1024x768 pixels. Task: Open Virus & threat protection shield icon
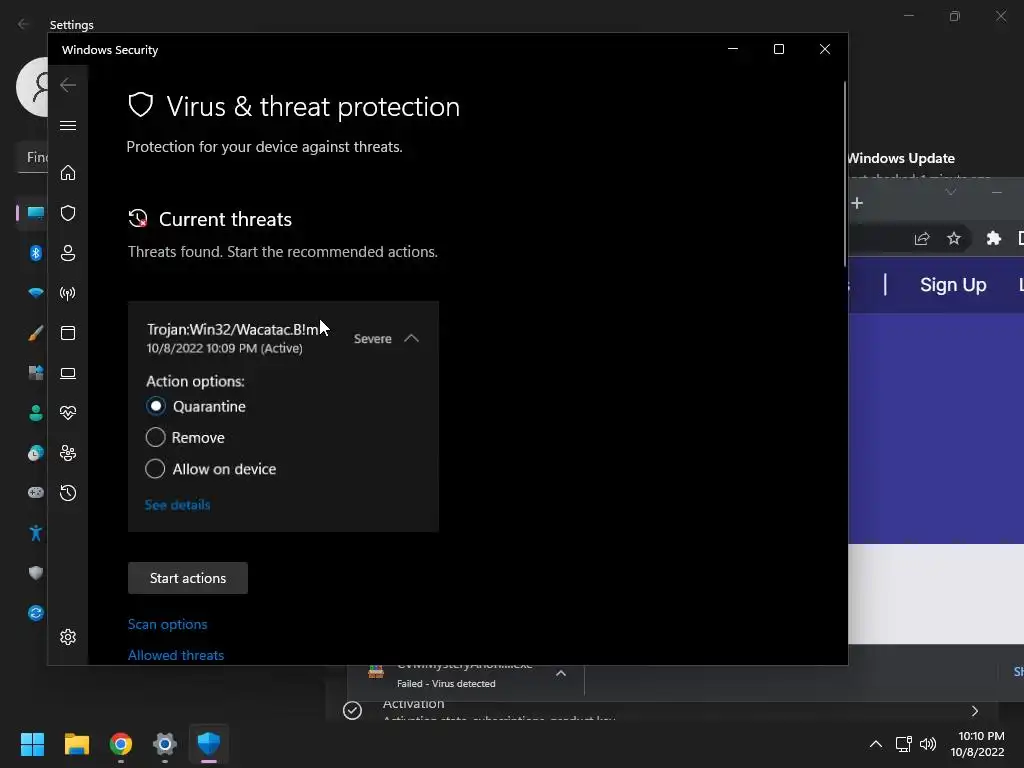[68, 213]
